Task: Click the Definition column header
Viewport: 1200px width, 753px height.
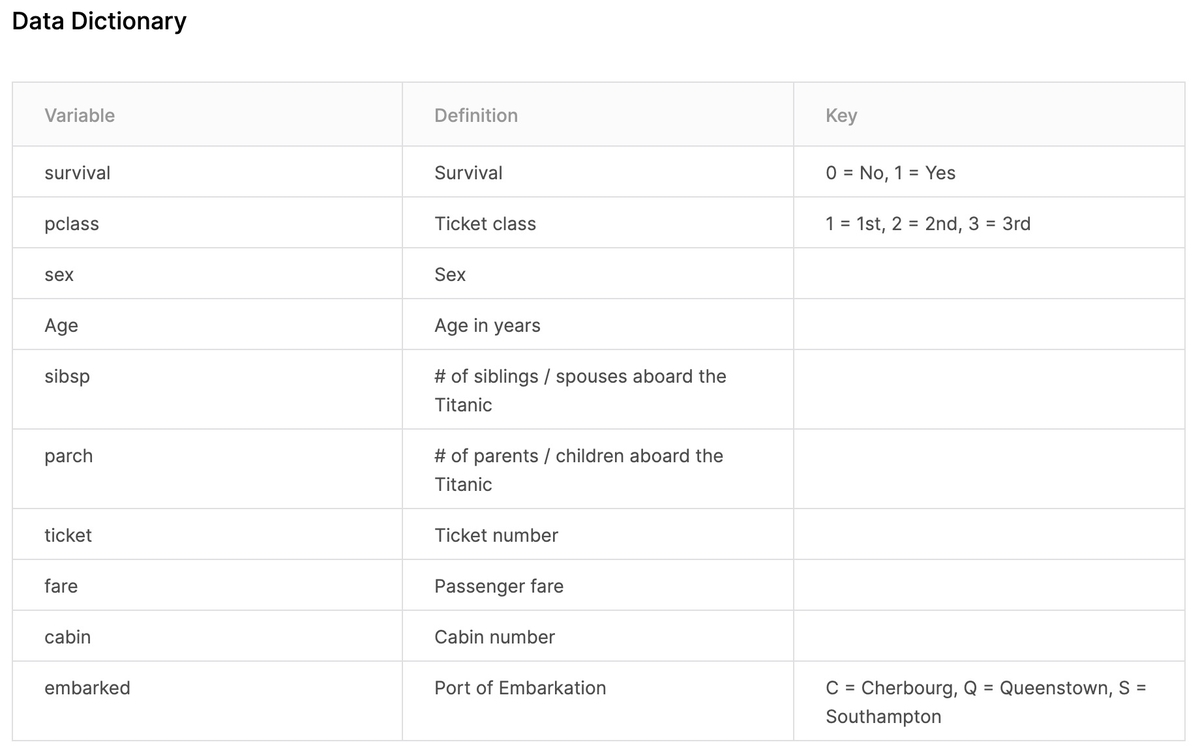Action: [476, 115]
